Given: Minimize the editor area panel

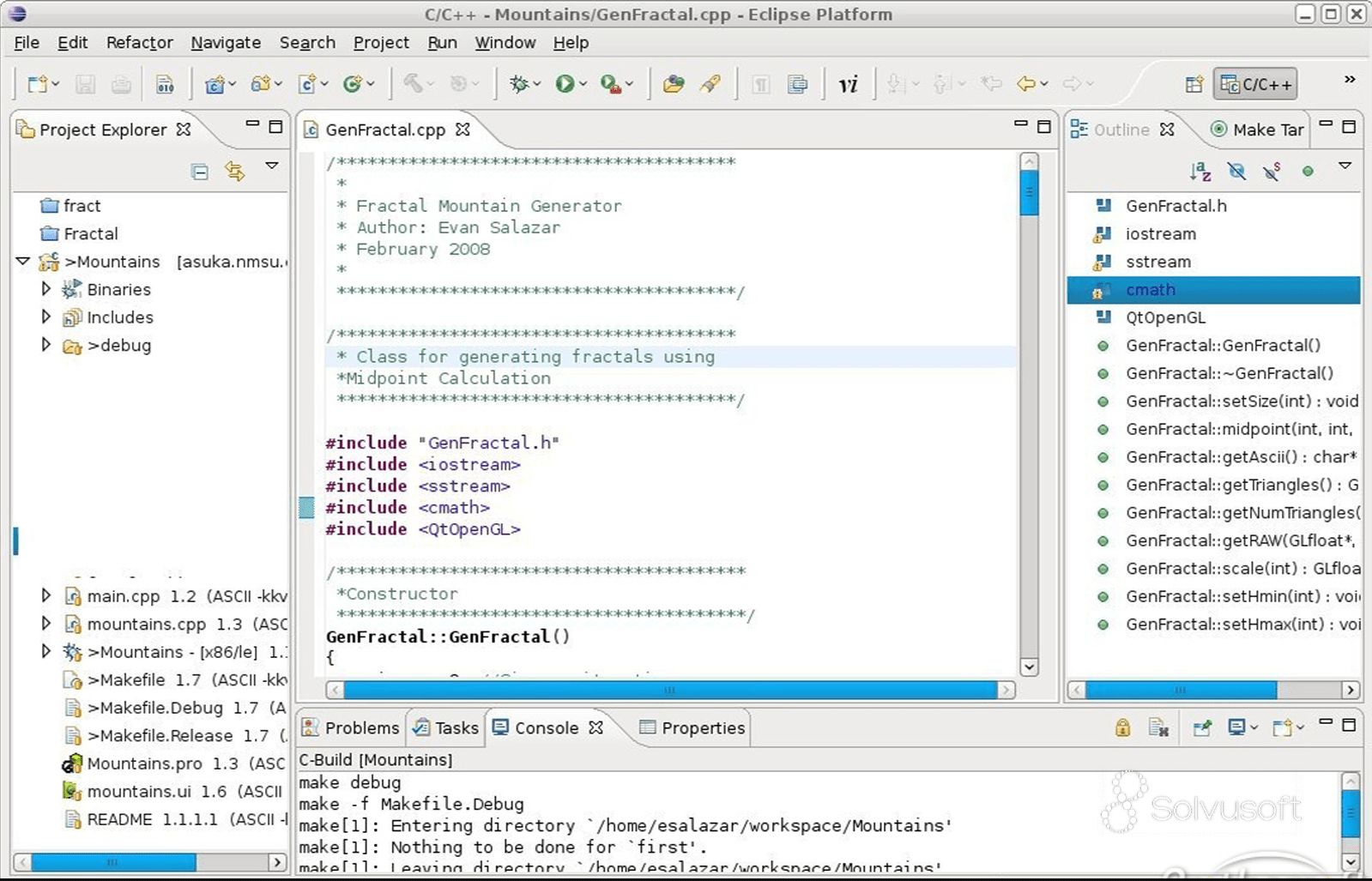Looking at the screenshot, I should [x=1021, y=125].
